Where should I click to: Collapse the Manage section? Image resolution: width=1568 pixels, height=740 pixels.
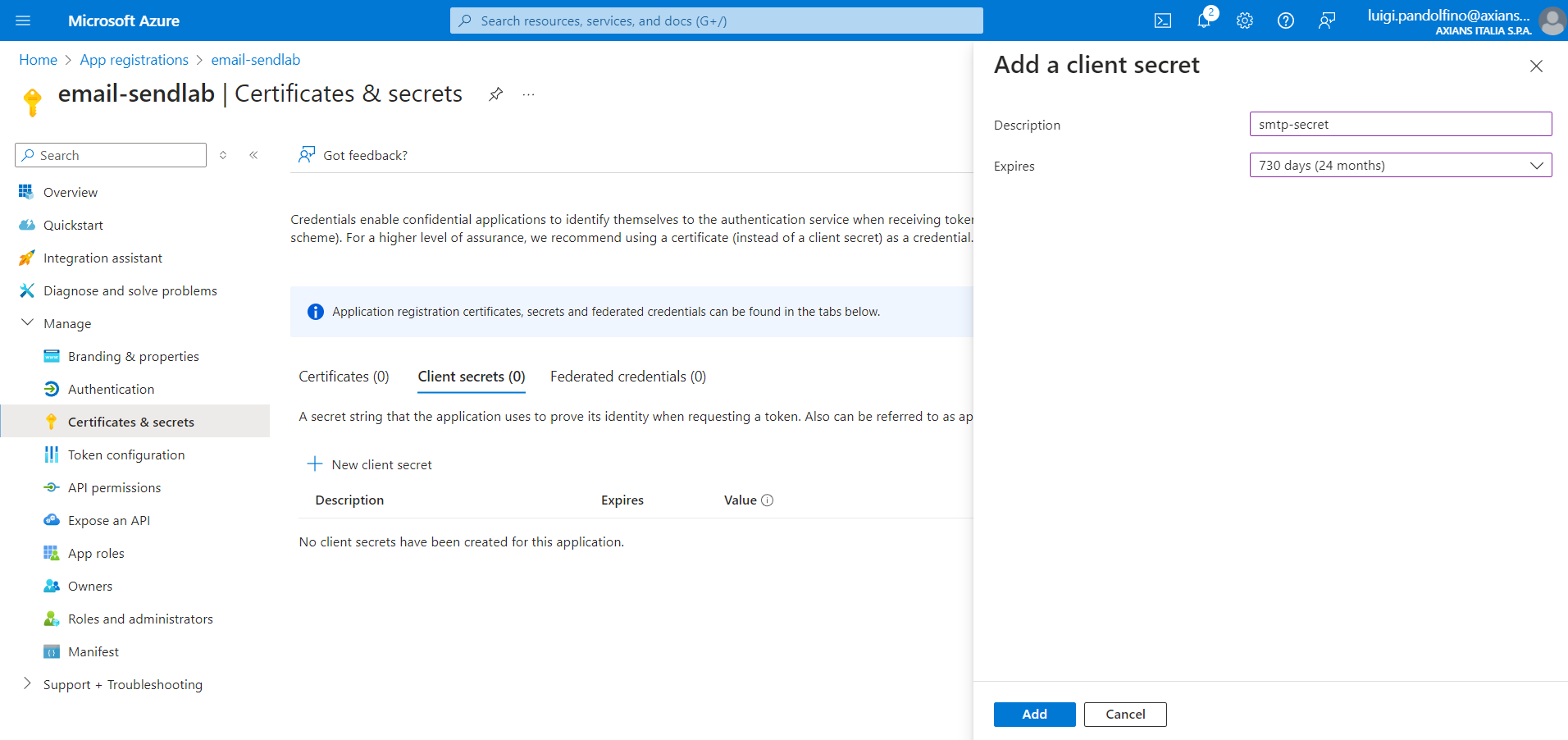(x=27, y=323)
